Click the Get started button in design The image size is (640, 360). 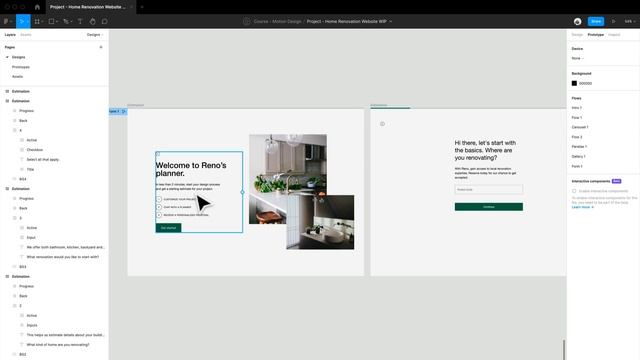pos(168,228)
